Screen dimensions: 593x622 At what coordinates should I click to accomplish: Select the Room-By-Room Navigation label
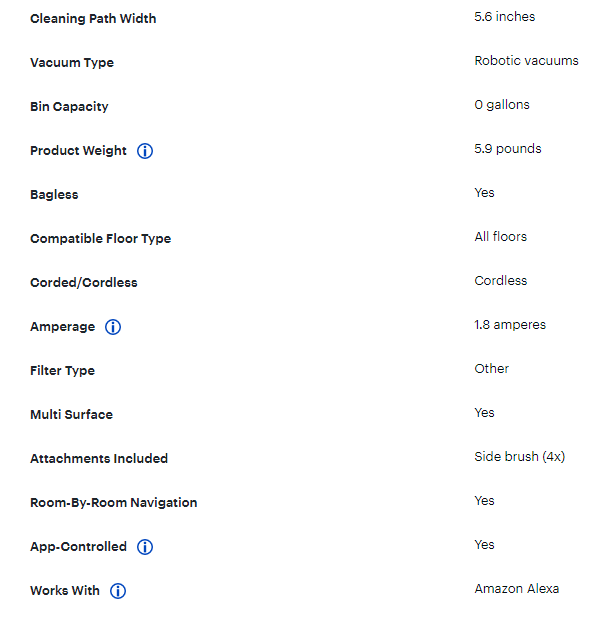113,503
